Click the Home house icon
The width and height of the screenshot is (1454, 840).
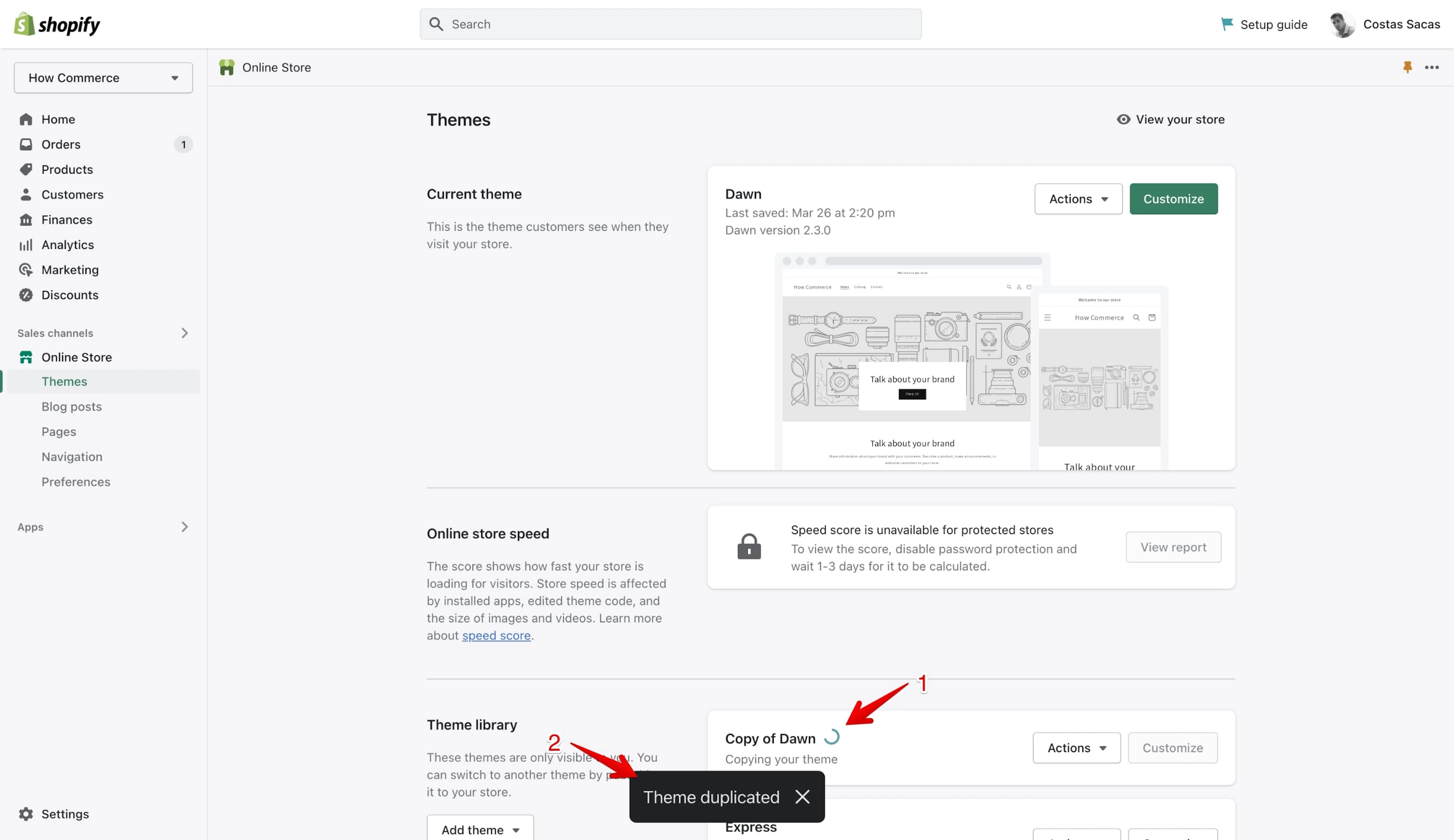[x=26, y=119]
